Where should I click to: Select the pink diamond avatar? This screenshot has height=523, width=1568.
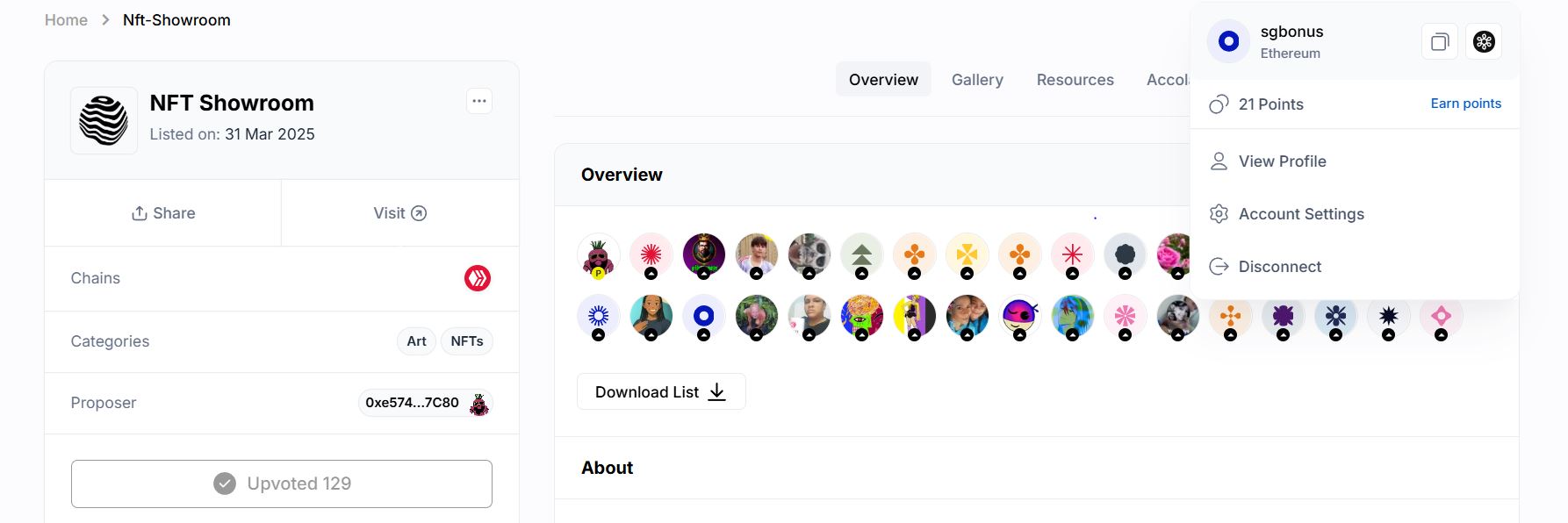1442,317
